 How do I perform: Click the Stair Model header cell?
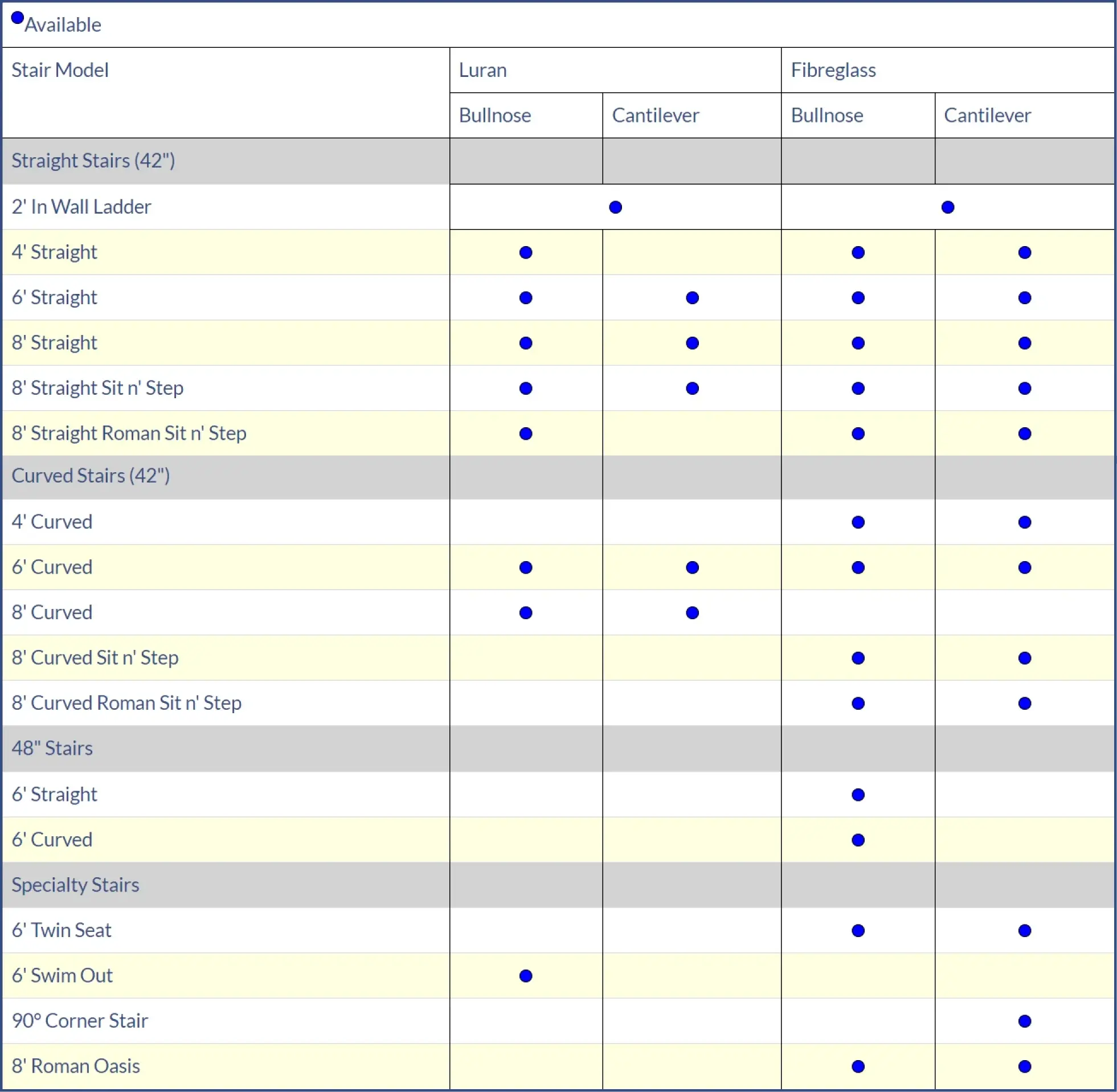point(60,70)
